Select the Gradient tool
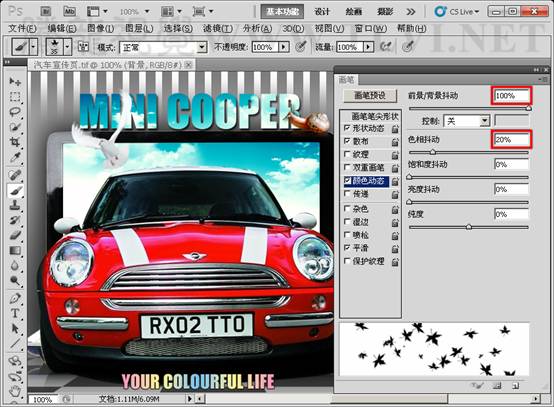This screenshot has width=554, height=407. coord(15,250)
